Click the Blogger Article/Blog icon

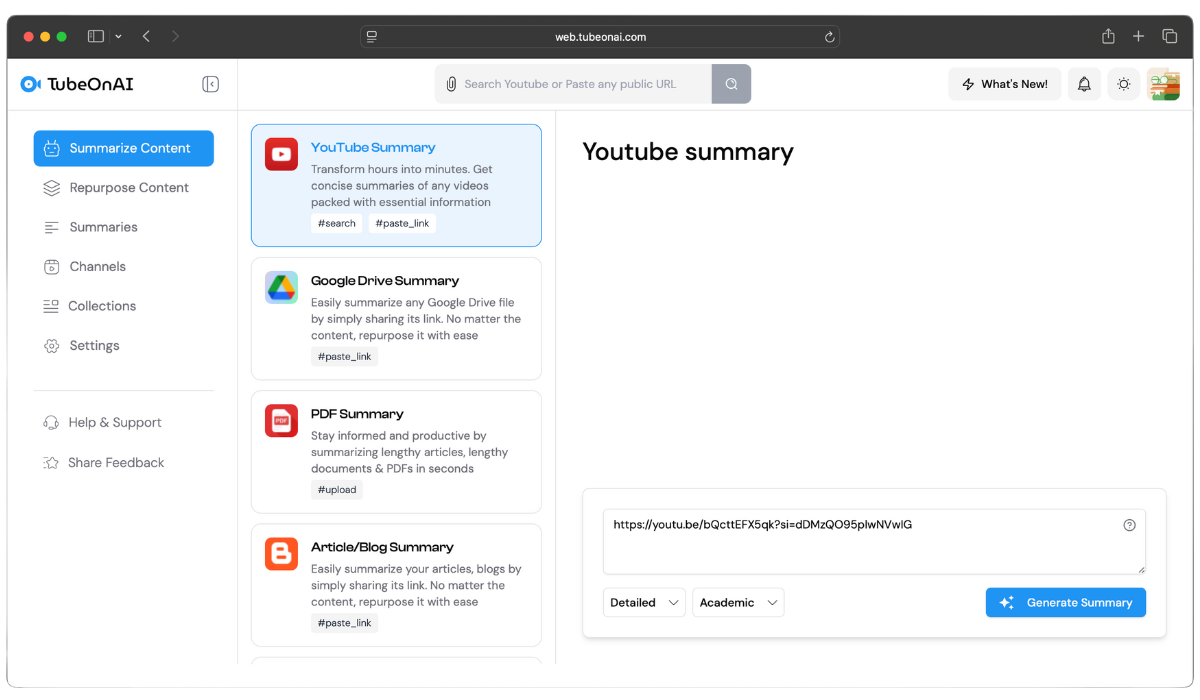click(281, 554)
